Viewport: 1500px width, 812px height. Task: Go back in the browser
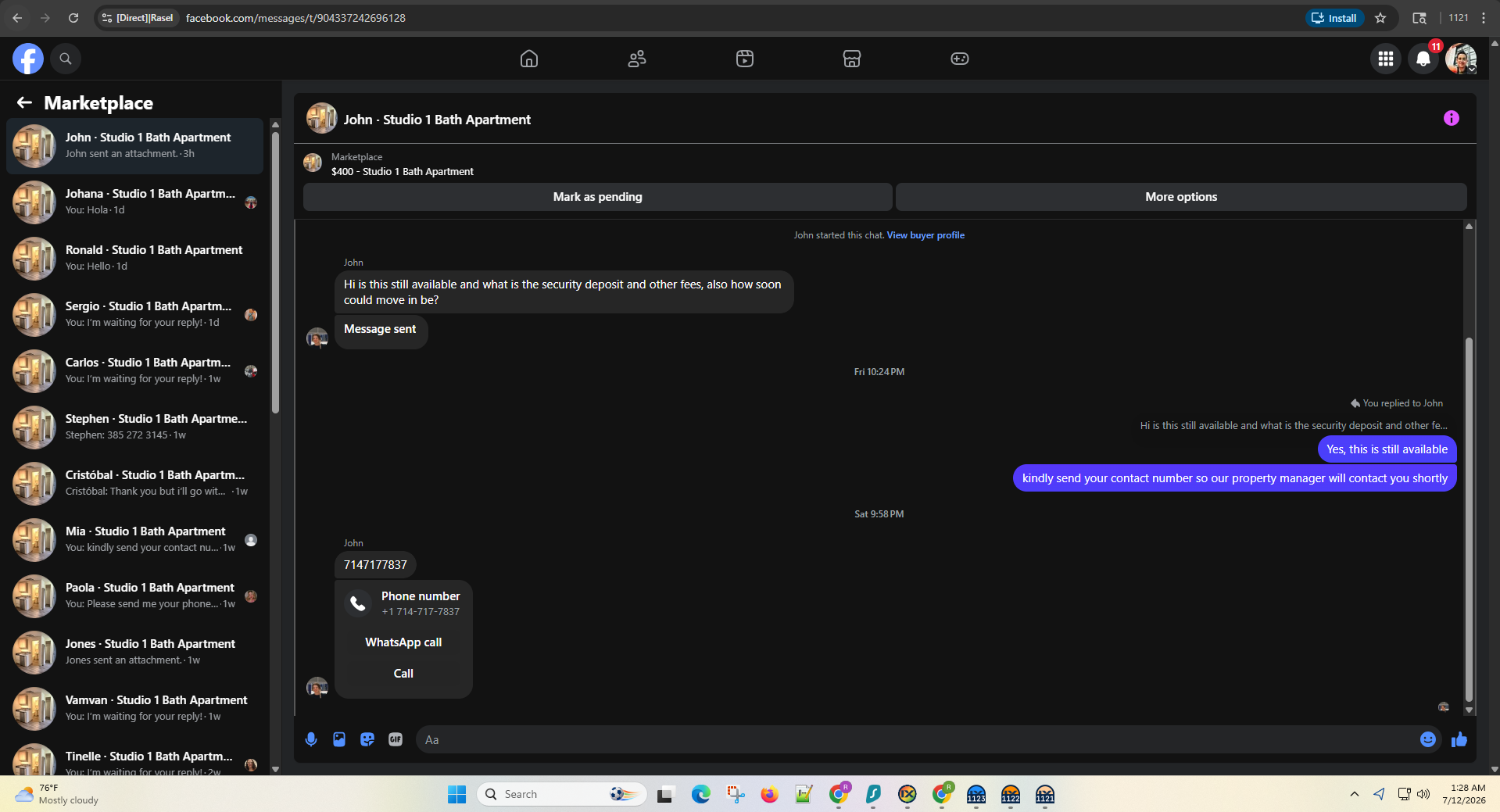17,18
